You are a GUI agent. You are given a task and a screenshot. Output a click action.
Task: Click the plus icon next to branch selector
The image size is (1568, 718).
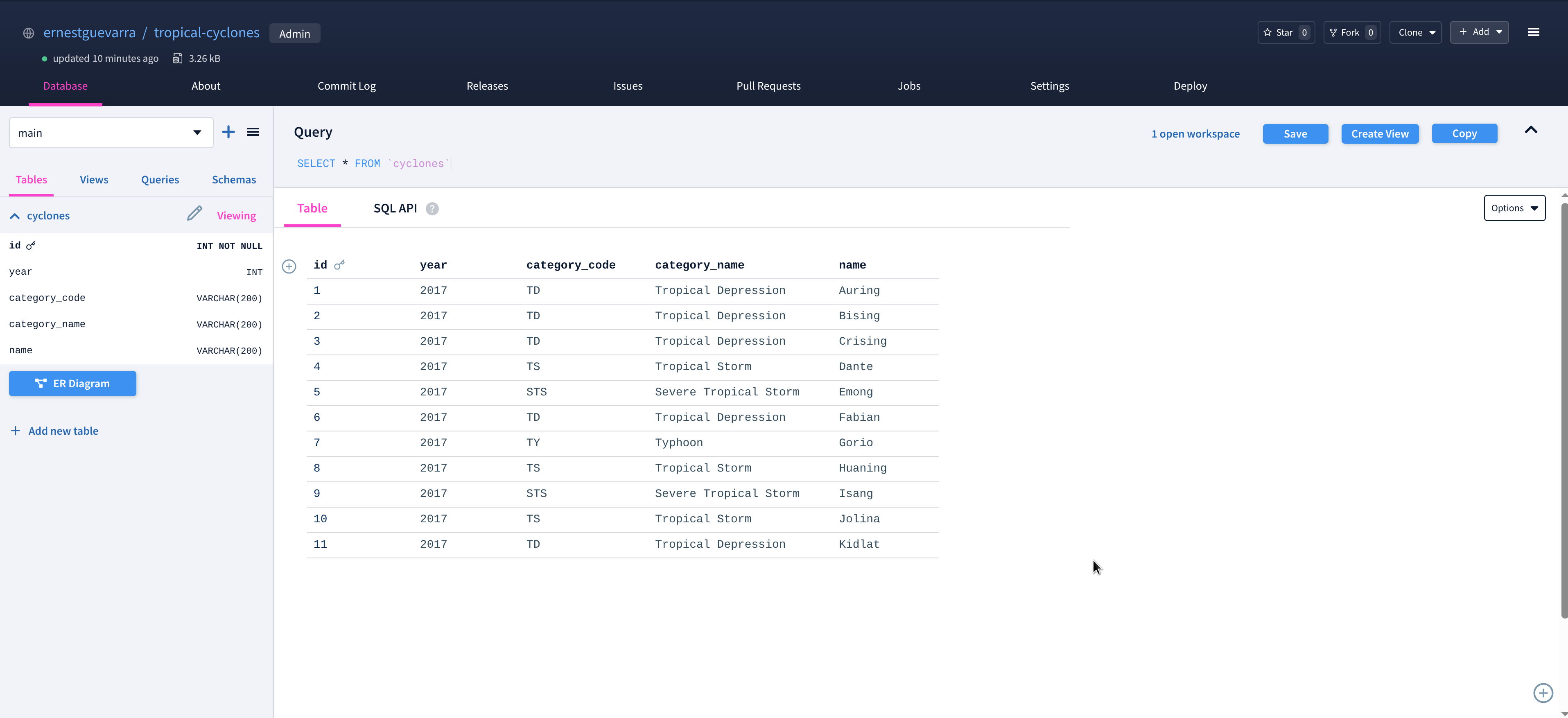[228, 132]
